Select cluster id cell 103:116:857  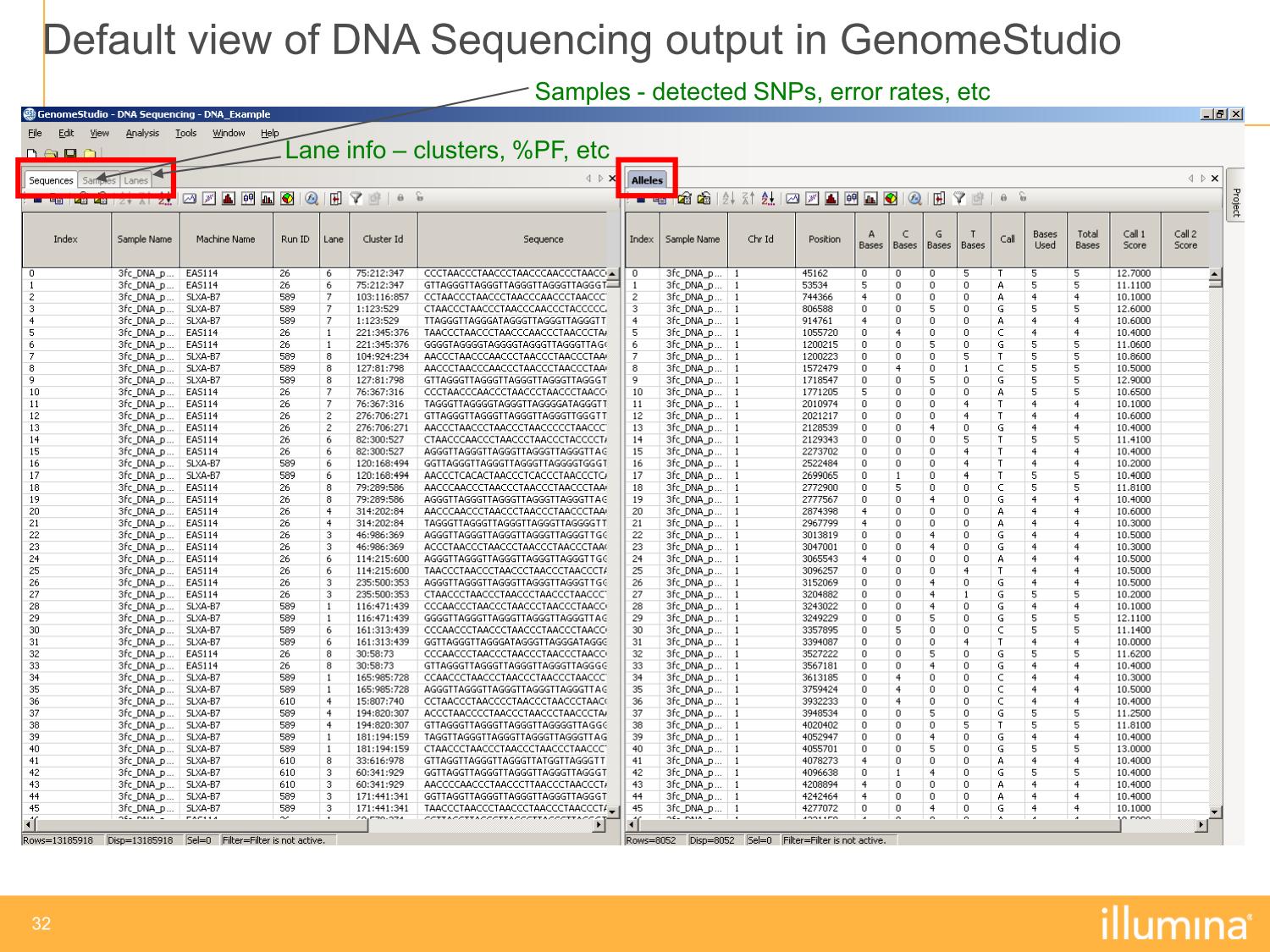383,297
